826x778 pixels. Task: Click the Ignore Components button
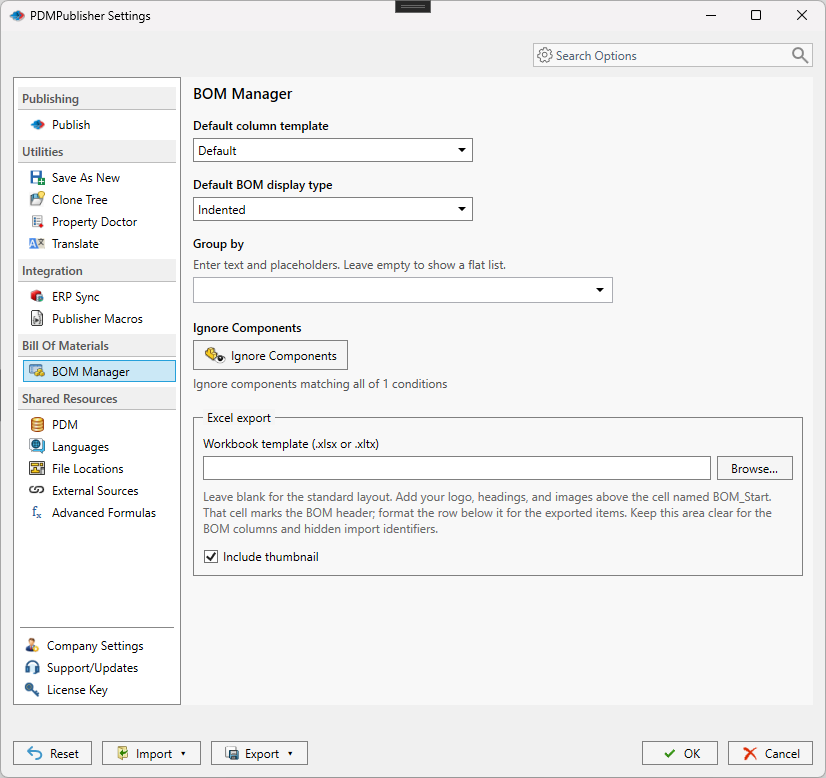(x=270, y=355)
